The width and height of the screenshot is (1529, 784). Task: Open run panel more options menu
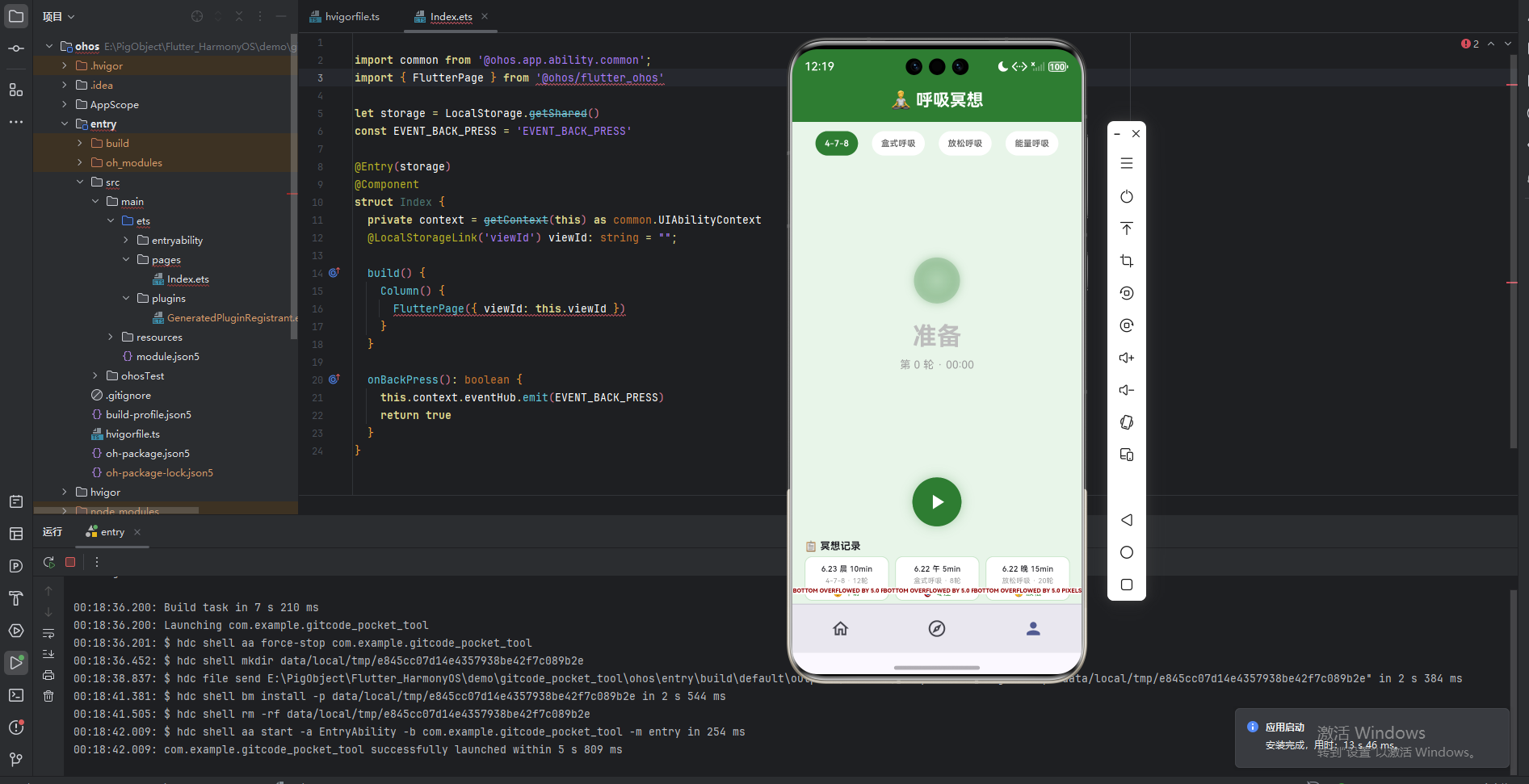point(97,562)
